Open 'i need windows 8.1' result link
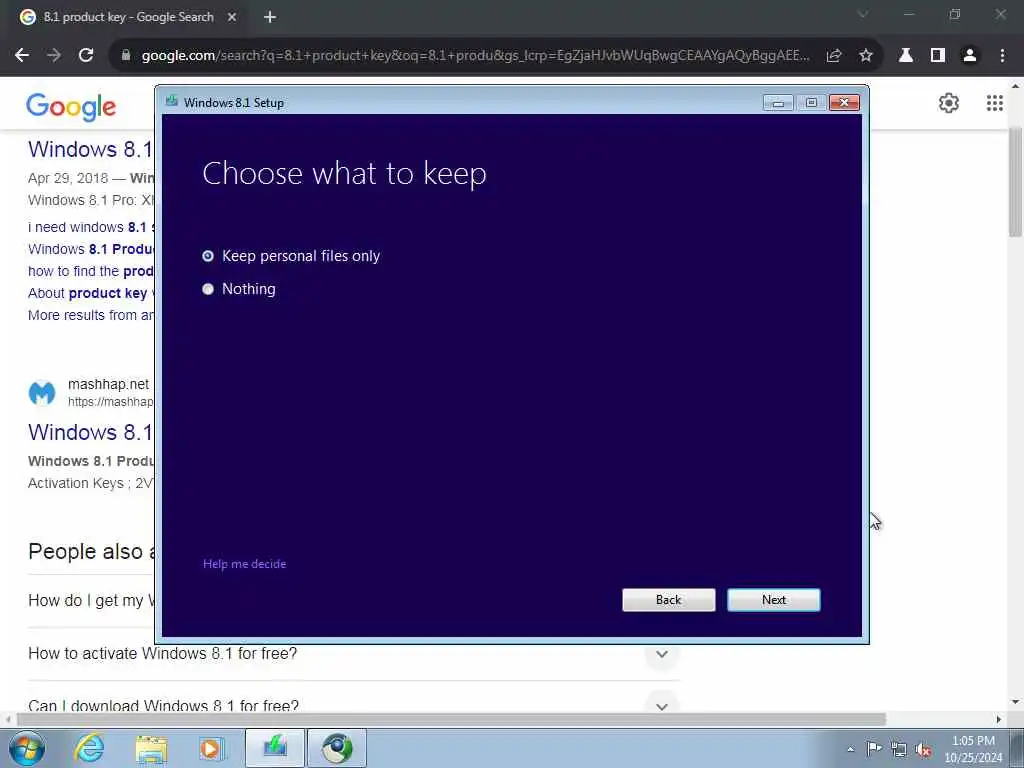This screenshot has width=1024, height=768. [x=91, y=227]
